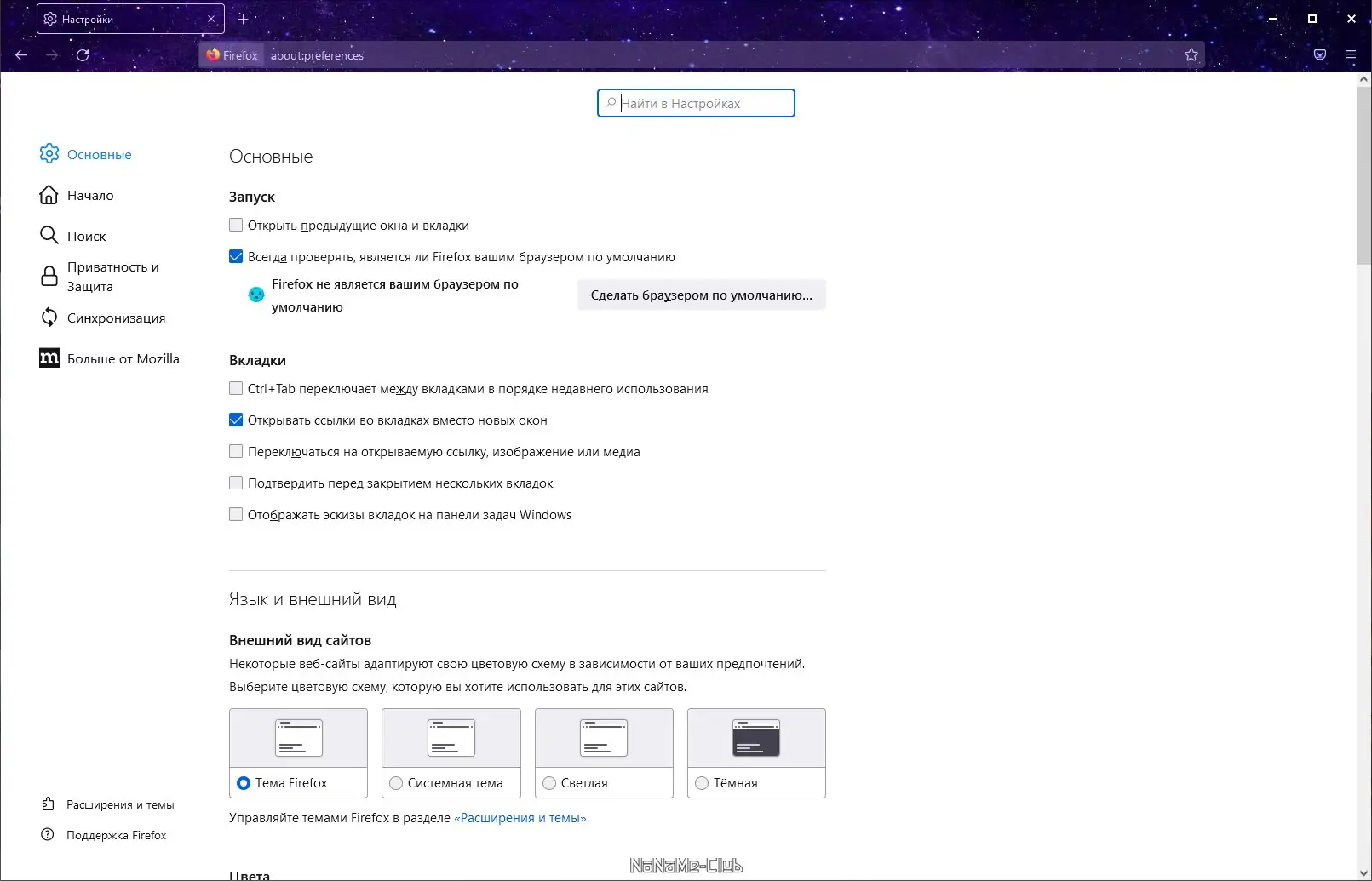Click the Найти в Настройках search field
Image resolution: width=1372 pixels, height=881 pixels.
coord(696,103)
